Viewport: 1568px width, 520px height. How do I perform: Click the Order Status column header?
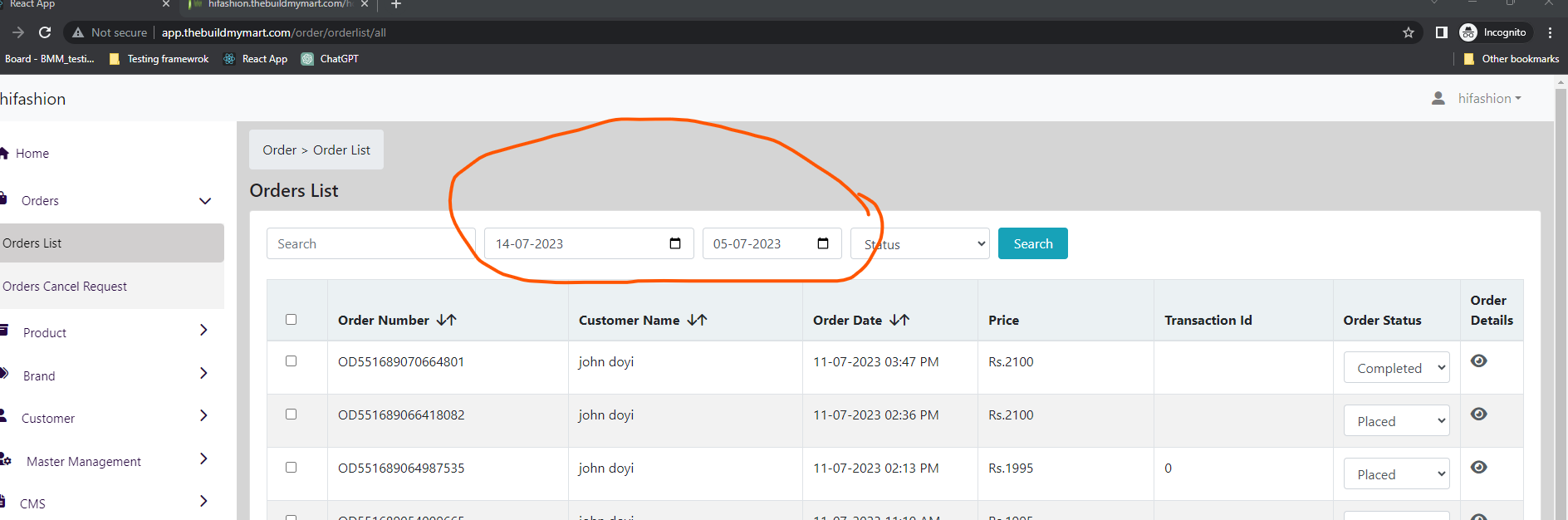point(1382,320)
